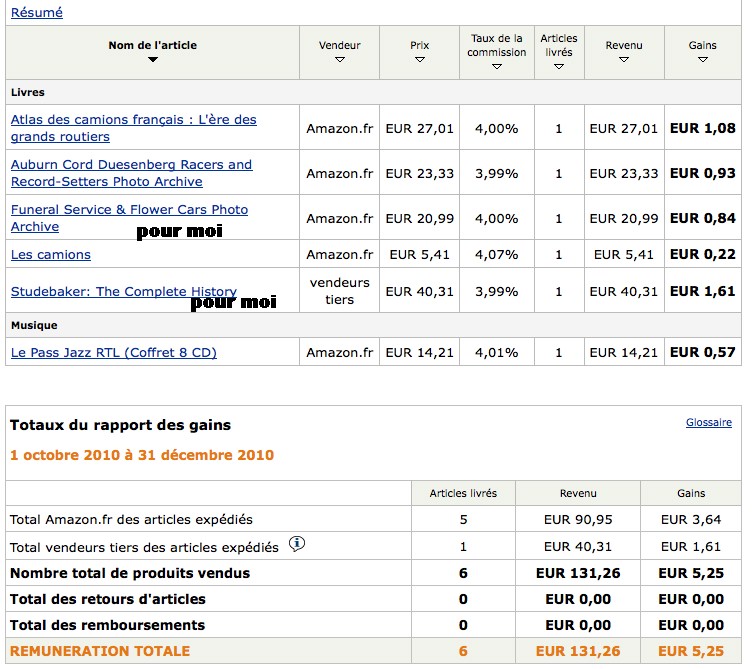Screen dimensions: 753x669
Task: Open the Résumé link
Action: point(36,13)
